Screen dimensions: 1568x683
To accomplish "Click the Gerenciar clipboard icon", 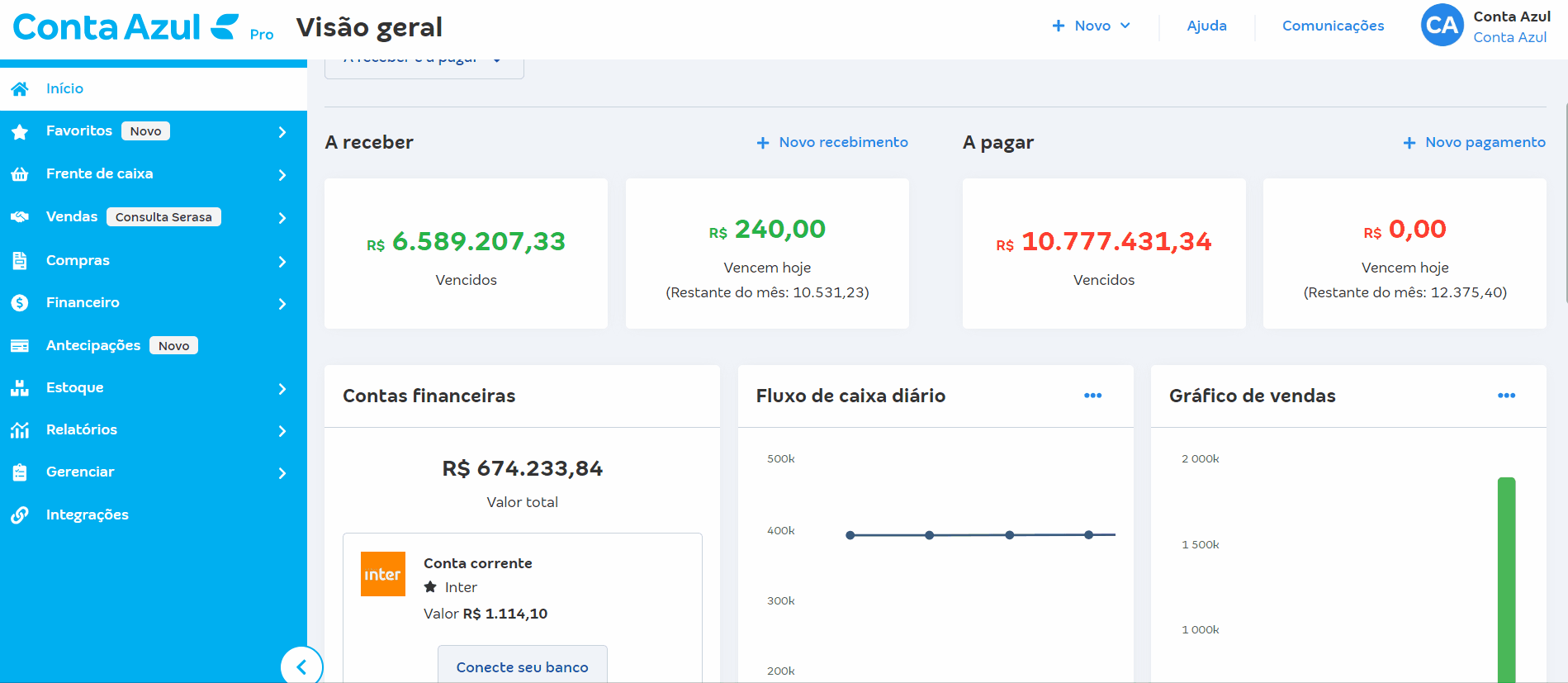I will (20, 472).
